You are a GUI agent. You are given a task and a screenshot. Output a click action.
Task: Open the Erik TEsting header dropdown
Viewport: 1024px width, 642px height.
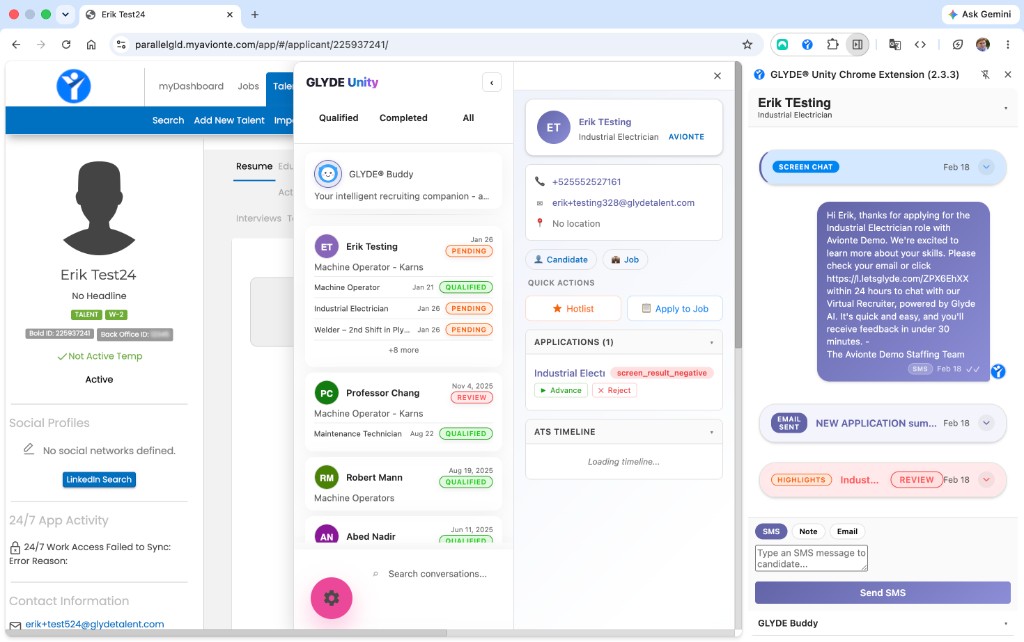(x=1006, y=108)
